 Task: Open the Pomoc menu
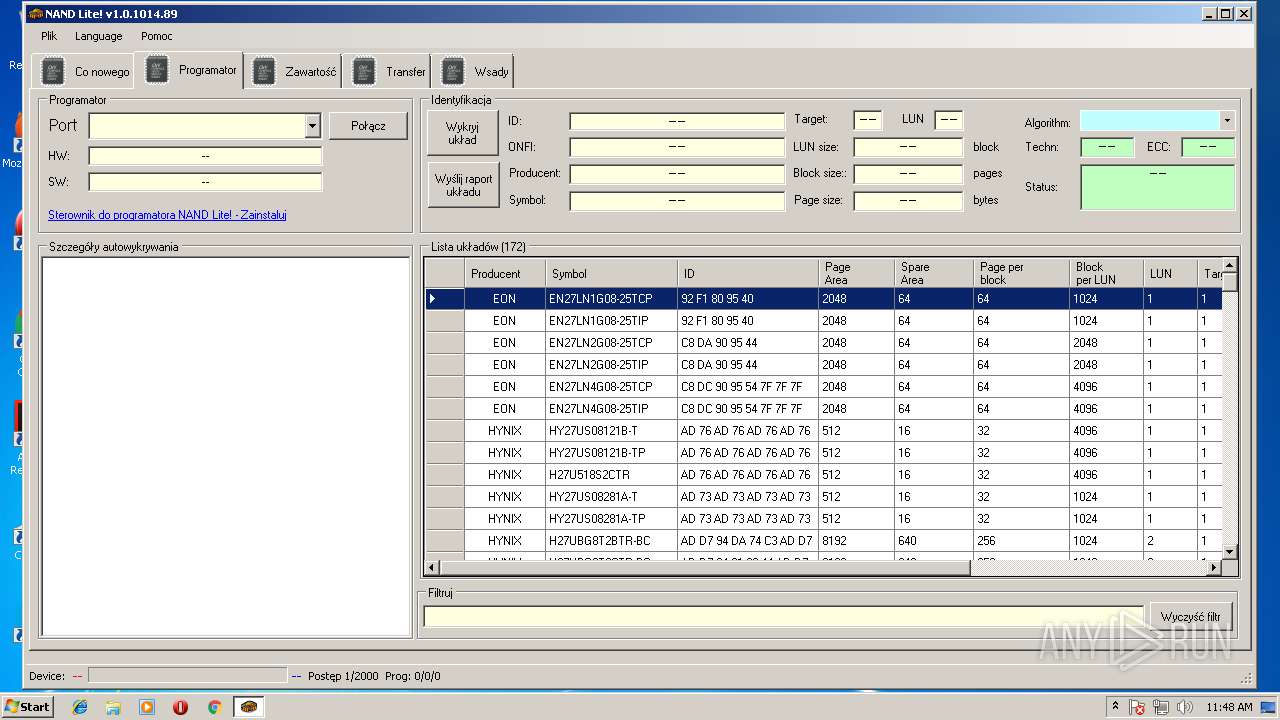point(157,36)
